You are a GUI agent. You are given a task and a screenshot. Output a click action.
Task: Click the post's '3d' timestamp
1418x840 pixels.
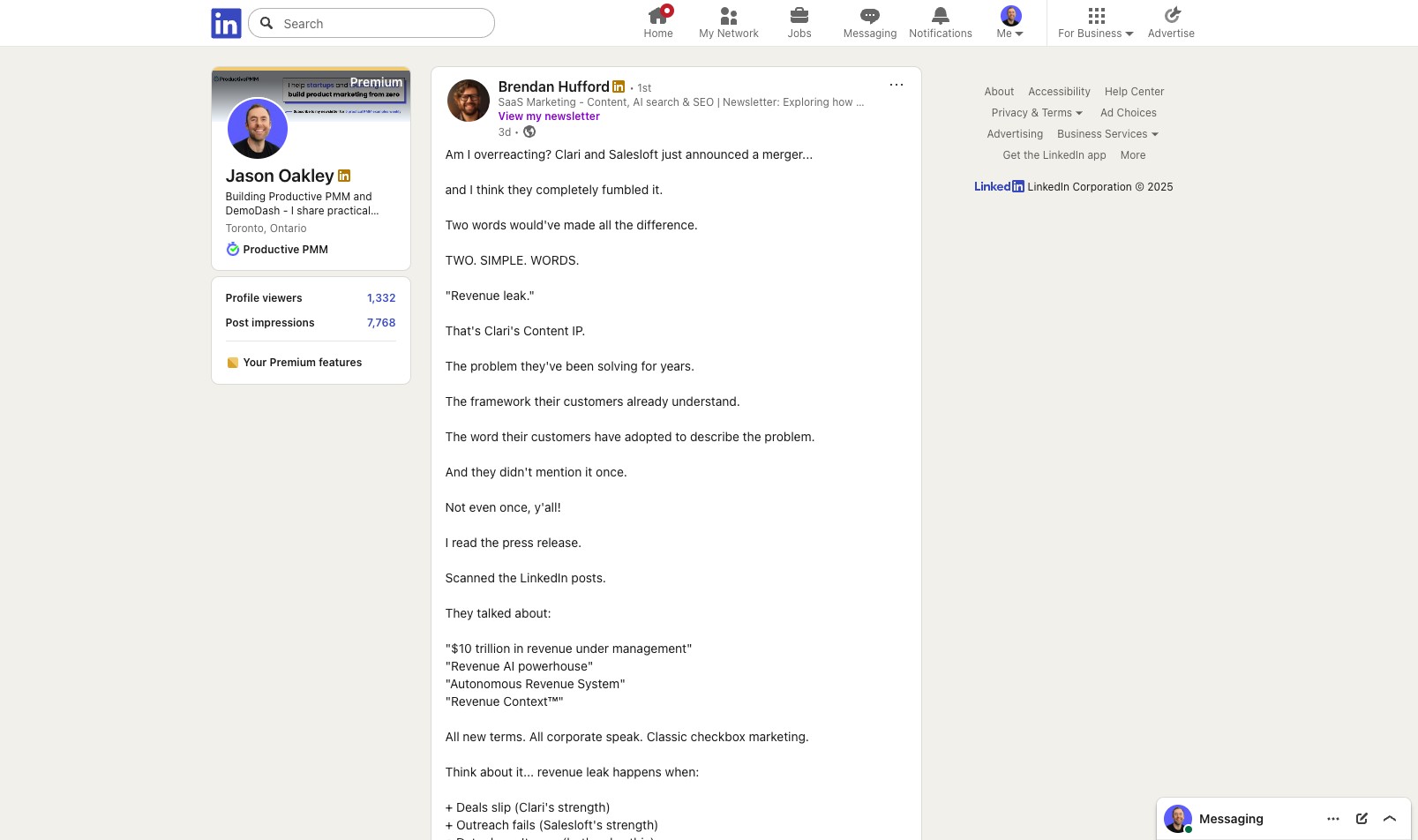(505, 132)
